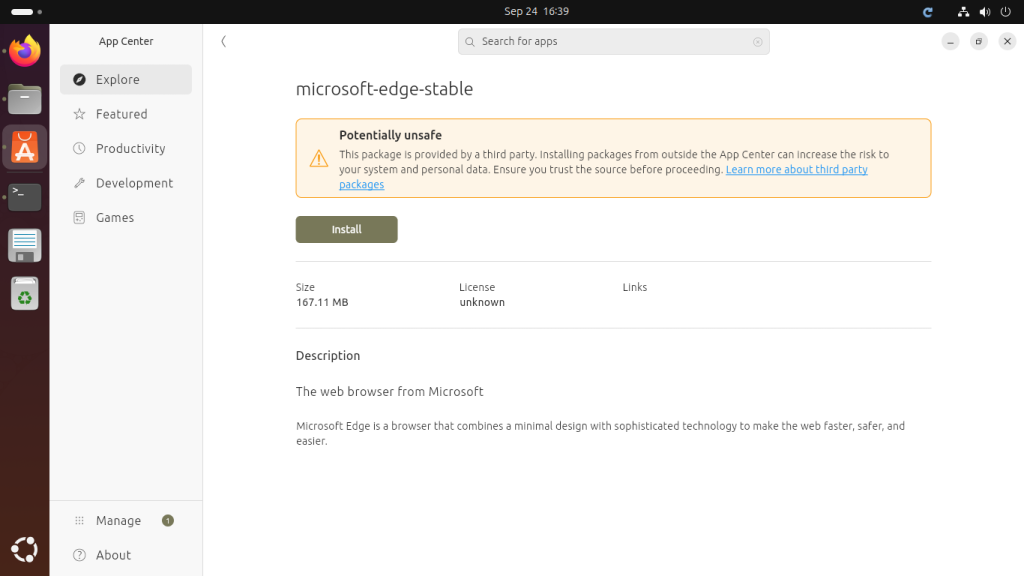Open the clock and calendar panel
Image resolution: width=1024 pixels, height=576 pixels.
pos(536,11)
